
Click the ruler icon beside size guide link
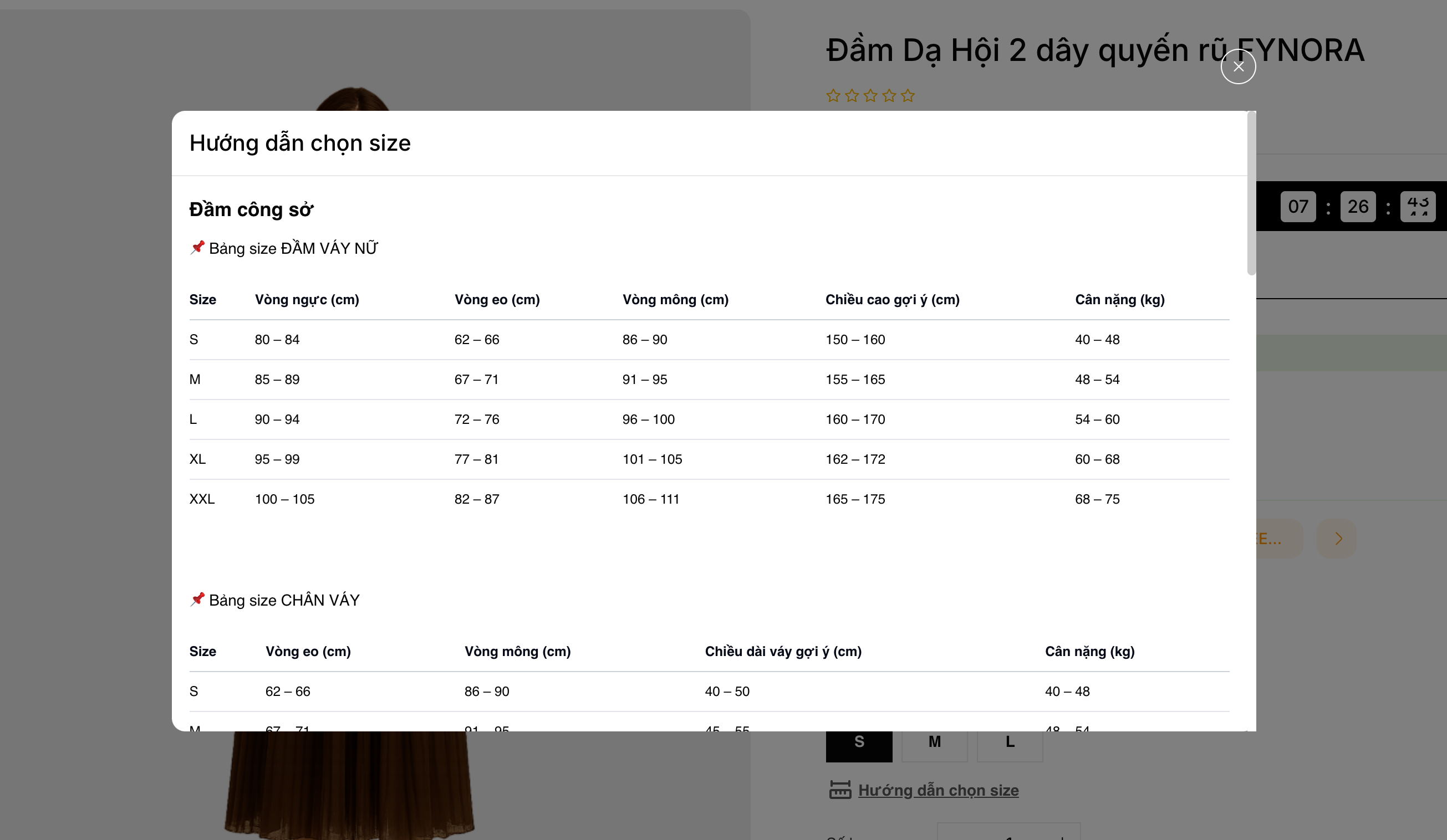click(840, 790)
